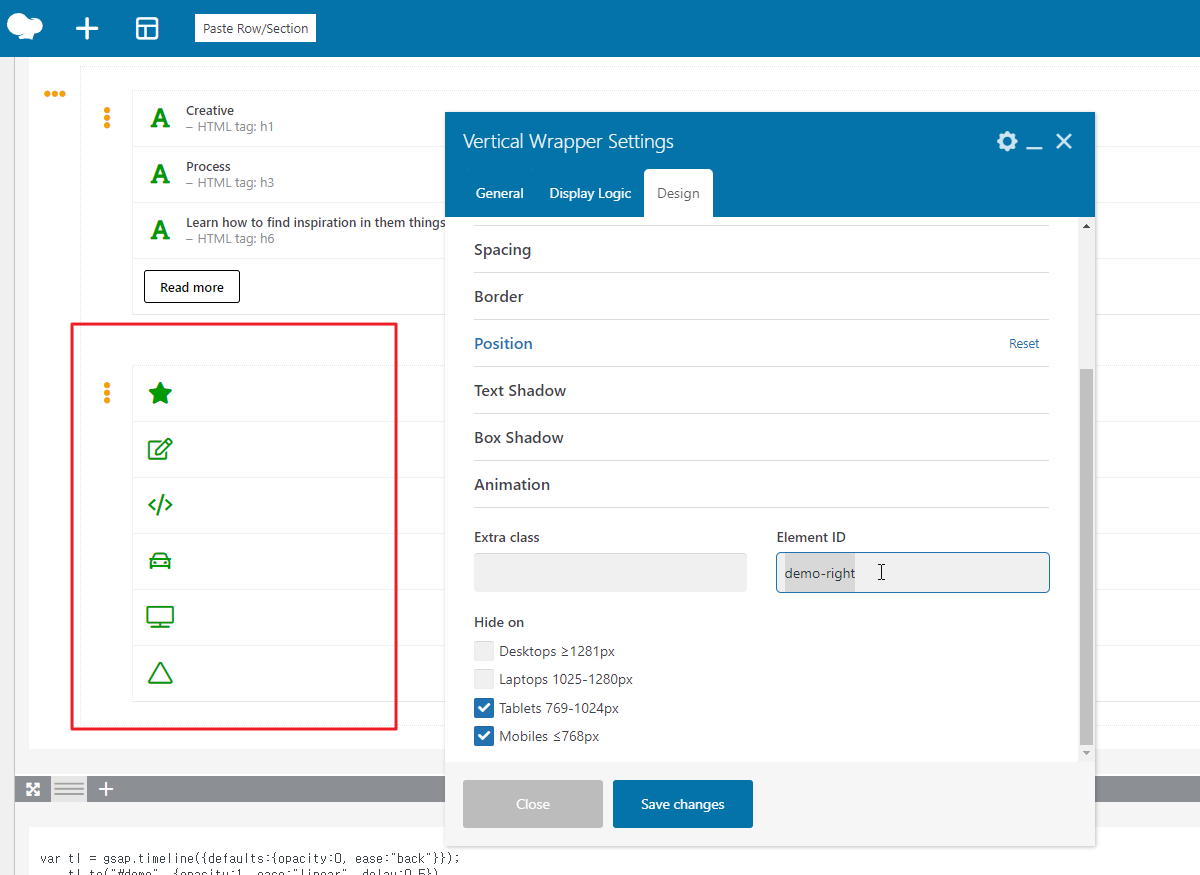Click the lines handle icon in bottom bar

pyautogui.click(x=69, y=789)
